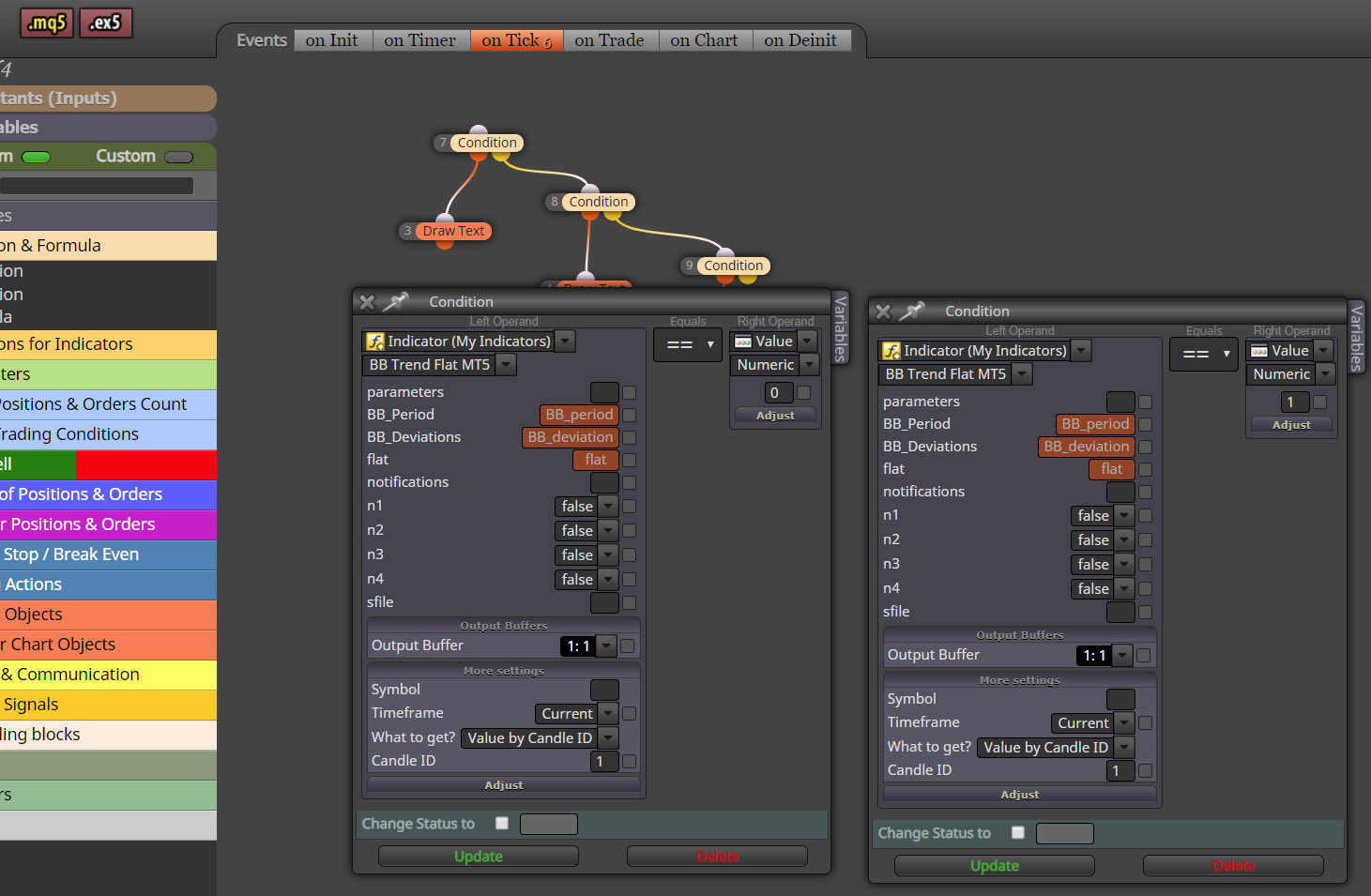
Task: Select Draw Text node 3
Action: (x=453, y=231)
